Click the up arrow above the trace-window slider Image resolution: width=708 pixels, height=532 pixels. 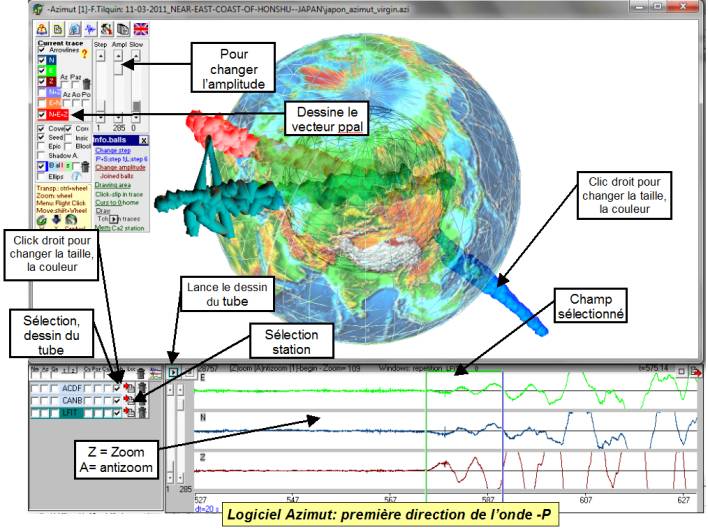tap(171, 391)
